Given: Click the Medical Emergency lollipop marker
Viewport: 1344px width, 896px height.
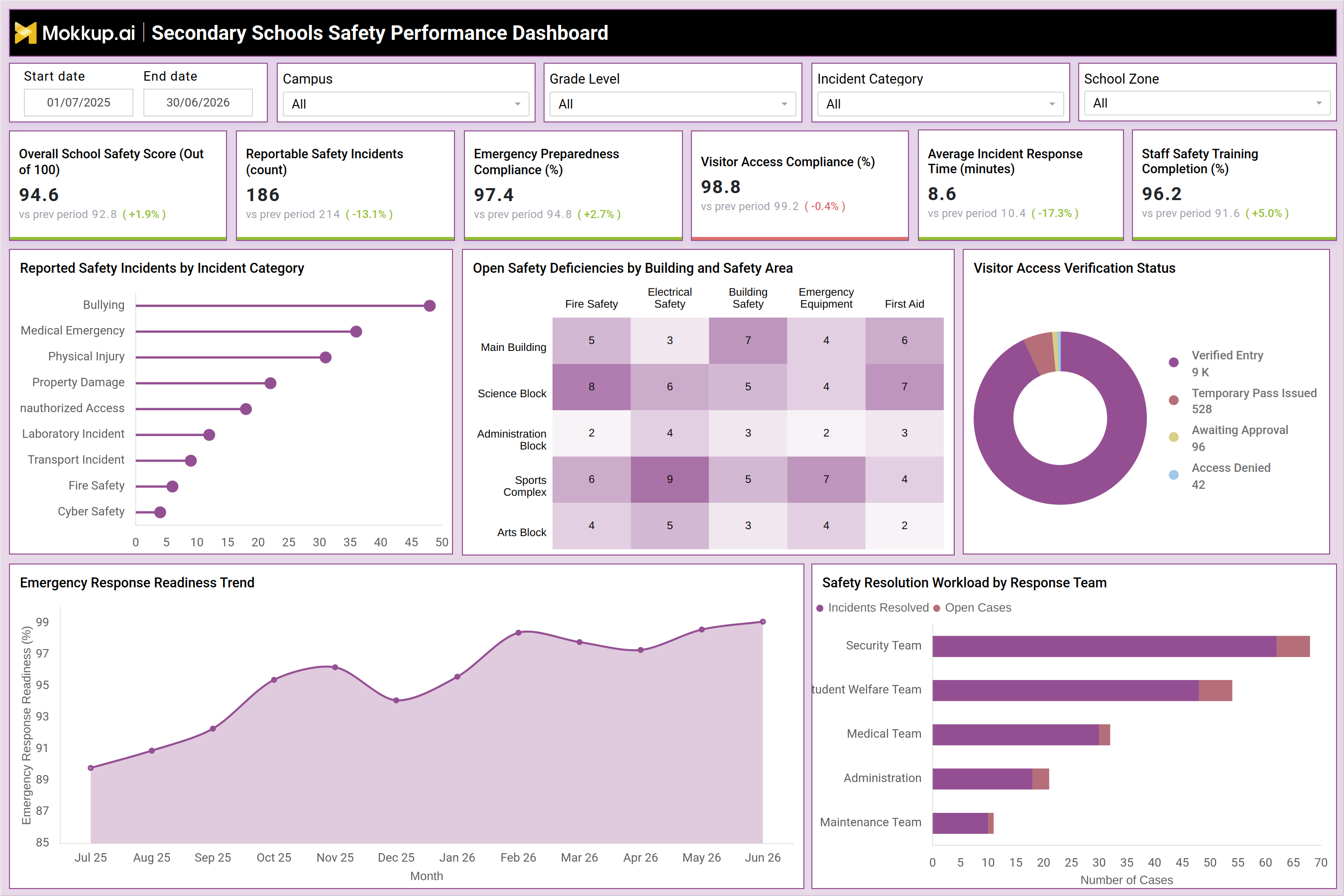Looking at the screenshot, I should click(x=356, y=332).
